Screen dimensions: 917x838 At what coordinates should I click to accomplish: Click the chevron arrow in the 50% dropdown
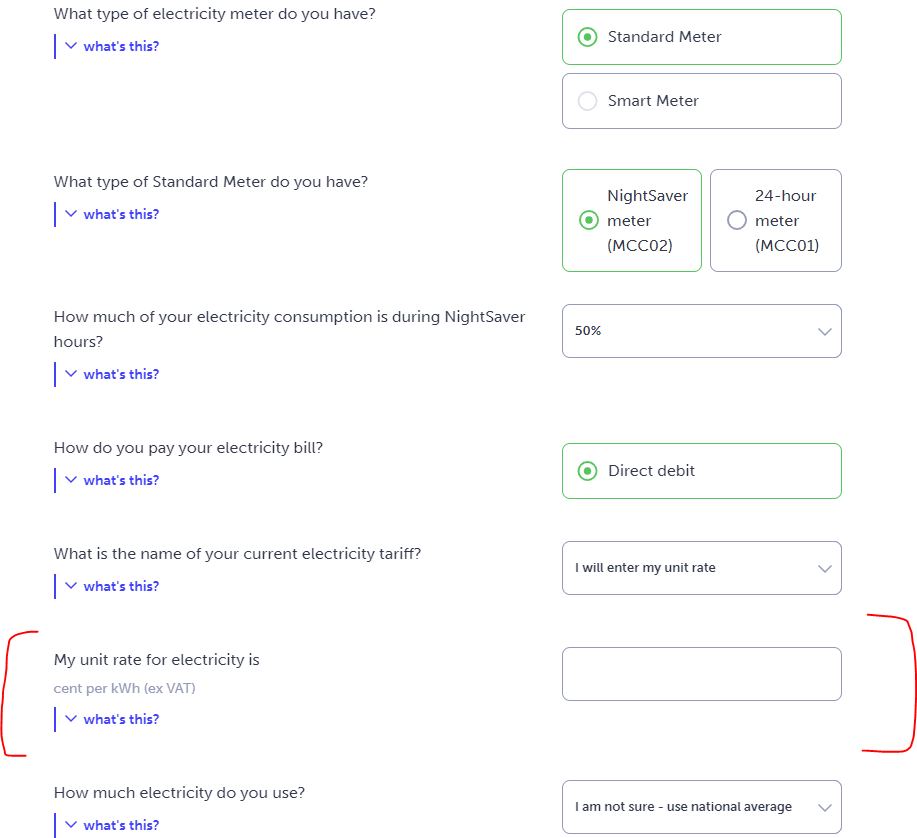pos(824,331)
